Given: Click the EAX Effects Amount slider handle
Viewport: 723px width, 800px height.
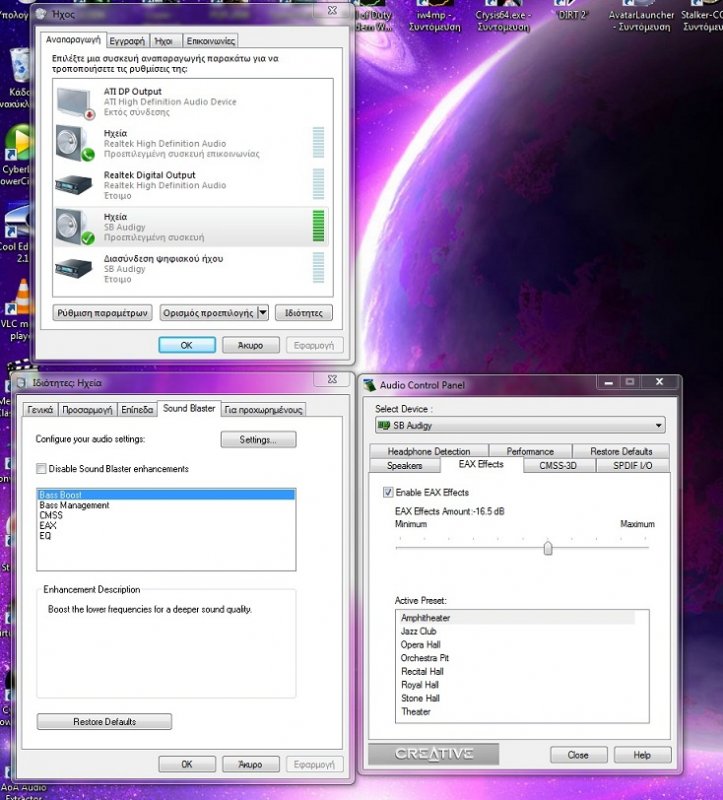Looking at the screenshot, I should point(548,548).
